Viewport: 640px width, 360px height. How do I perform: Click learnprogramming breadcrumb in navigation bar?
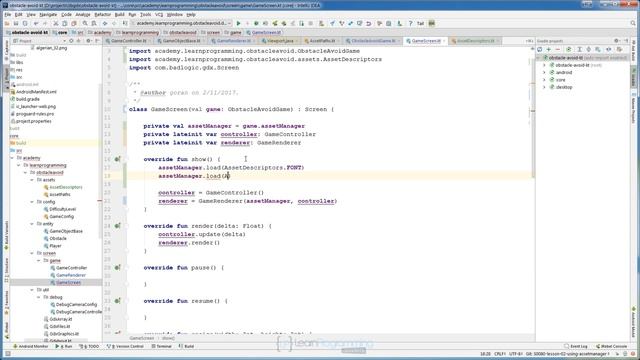click(137, 32)
